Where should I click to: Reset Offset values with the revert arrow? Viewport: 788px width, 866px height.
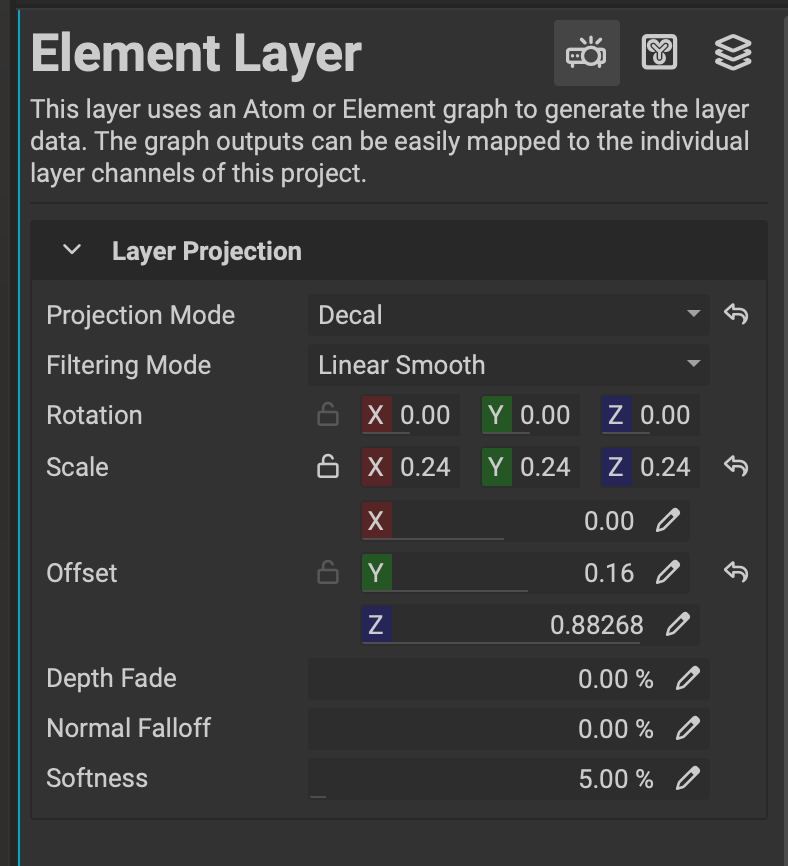[x=736, y=573]
